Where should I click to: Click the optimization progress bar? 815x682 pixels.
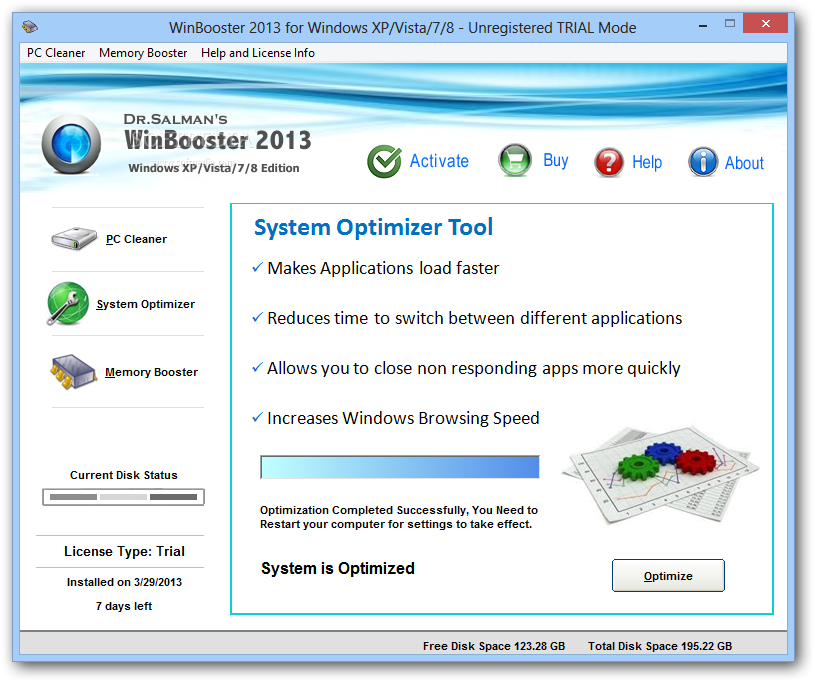click(x=400, y=467)
